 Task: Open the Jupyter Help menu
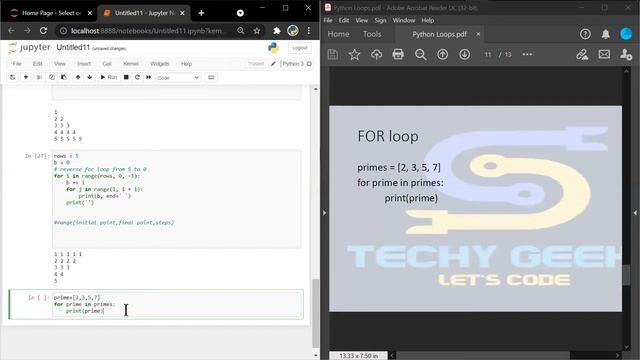pos(186,64)
